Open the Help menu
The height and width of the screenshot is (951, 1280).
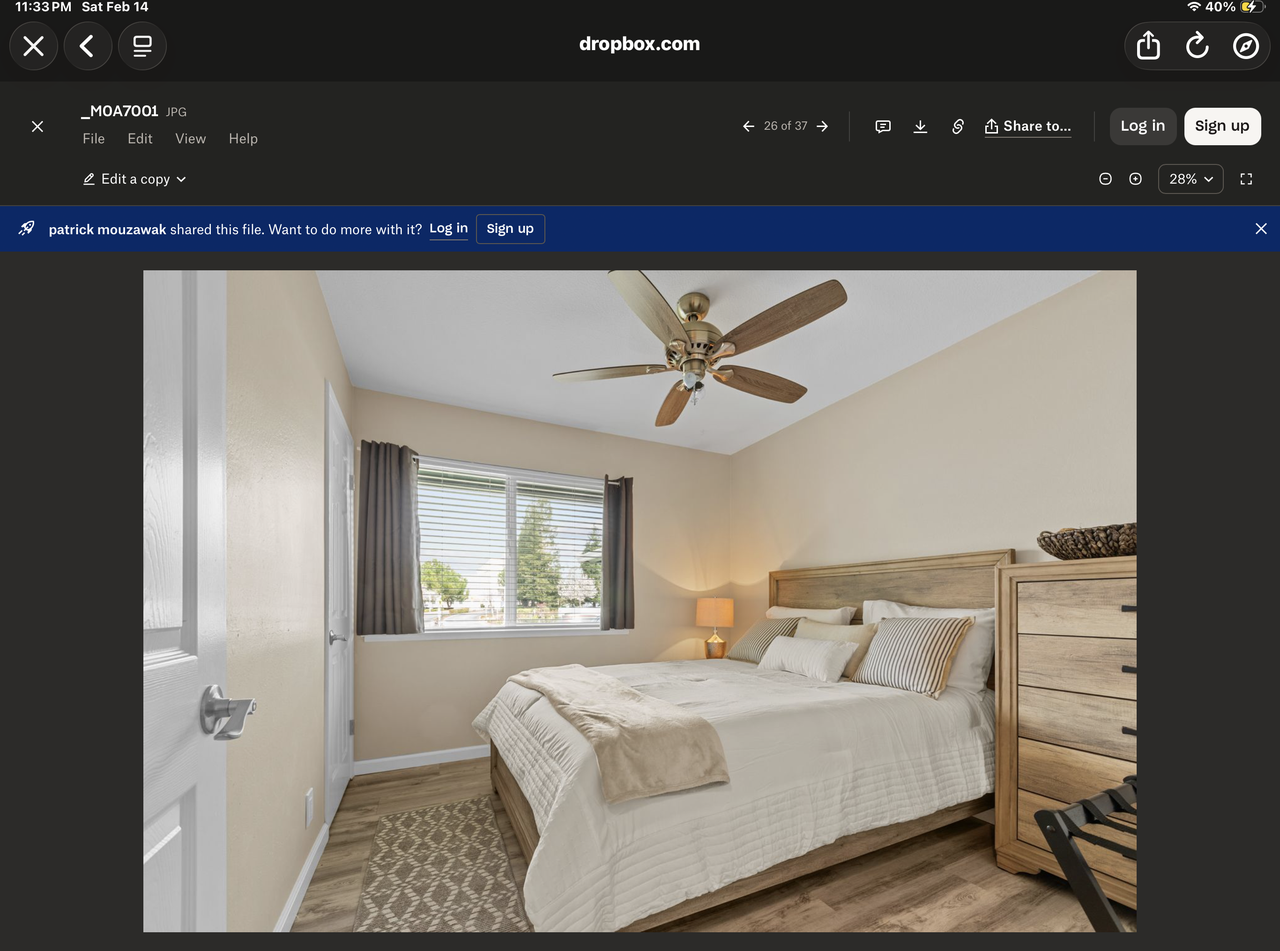243,139
